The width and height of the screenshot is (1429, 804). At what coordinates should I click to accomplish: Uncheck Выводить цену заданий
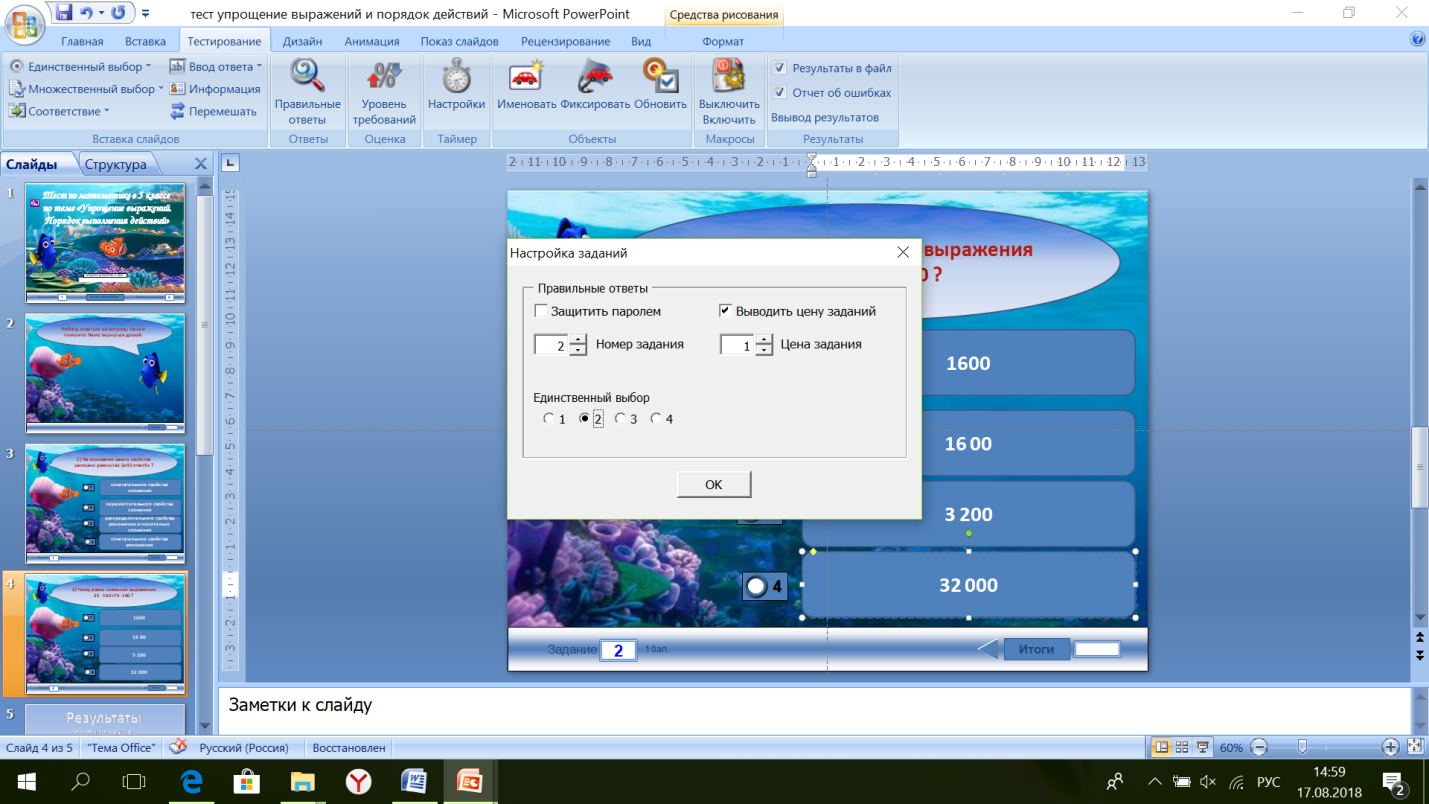click(x=726, y=311)
